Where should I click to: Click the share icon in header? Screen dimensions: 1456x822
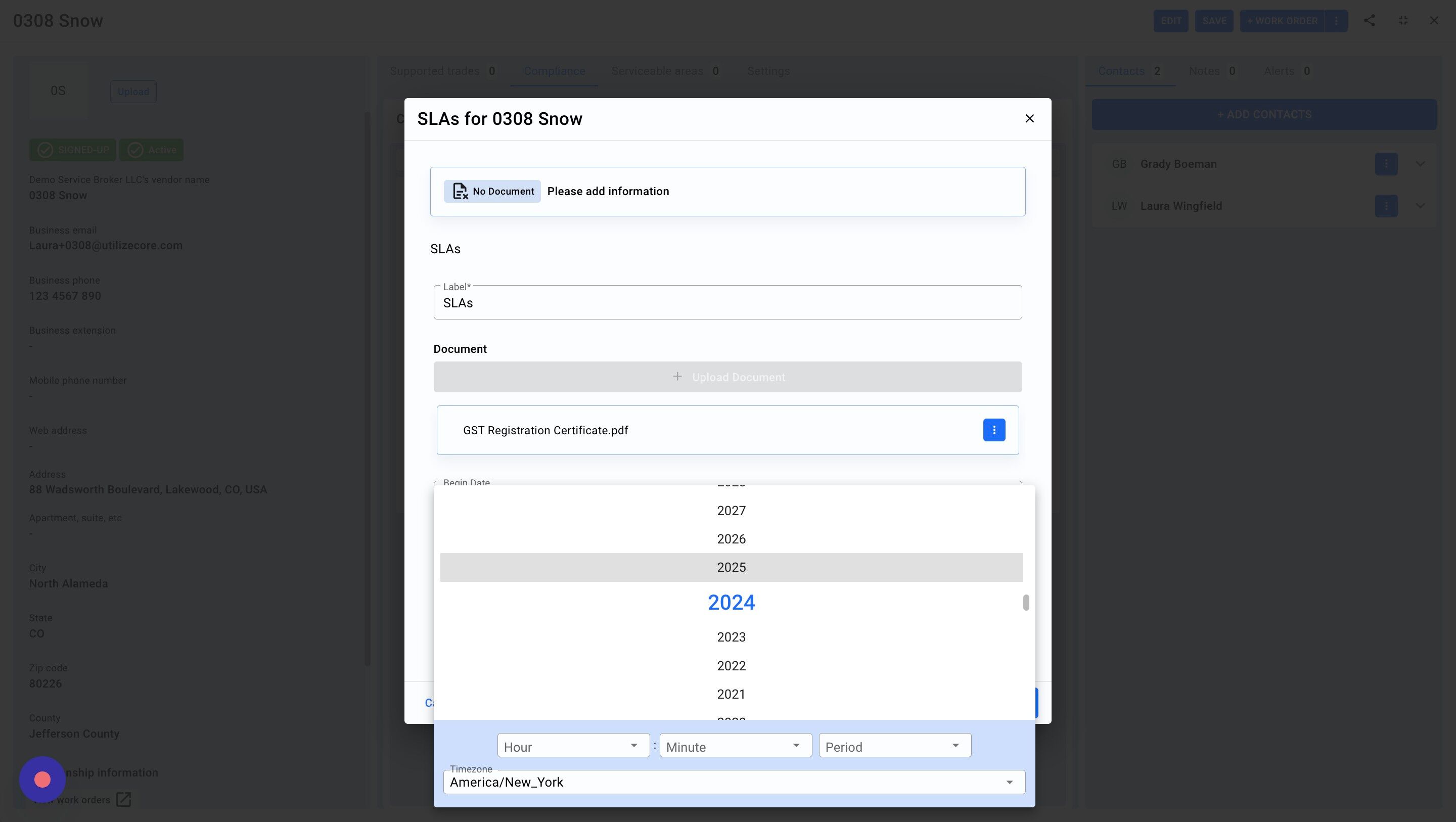(1369, 21)
